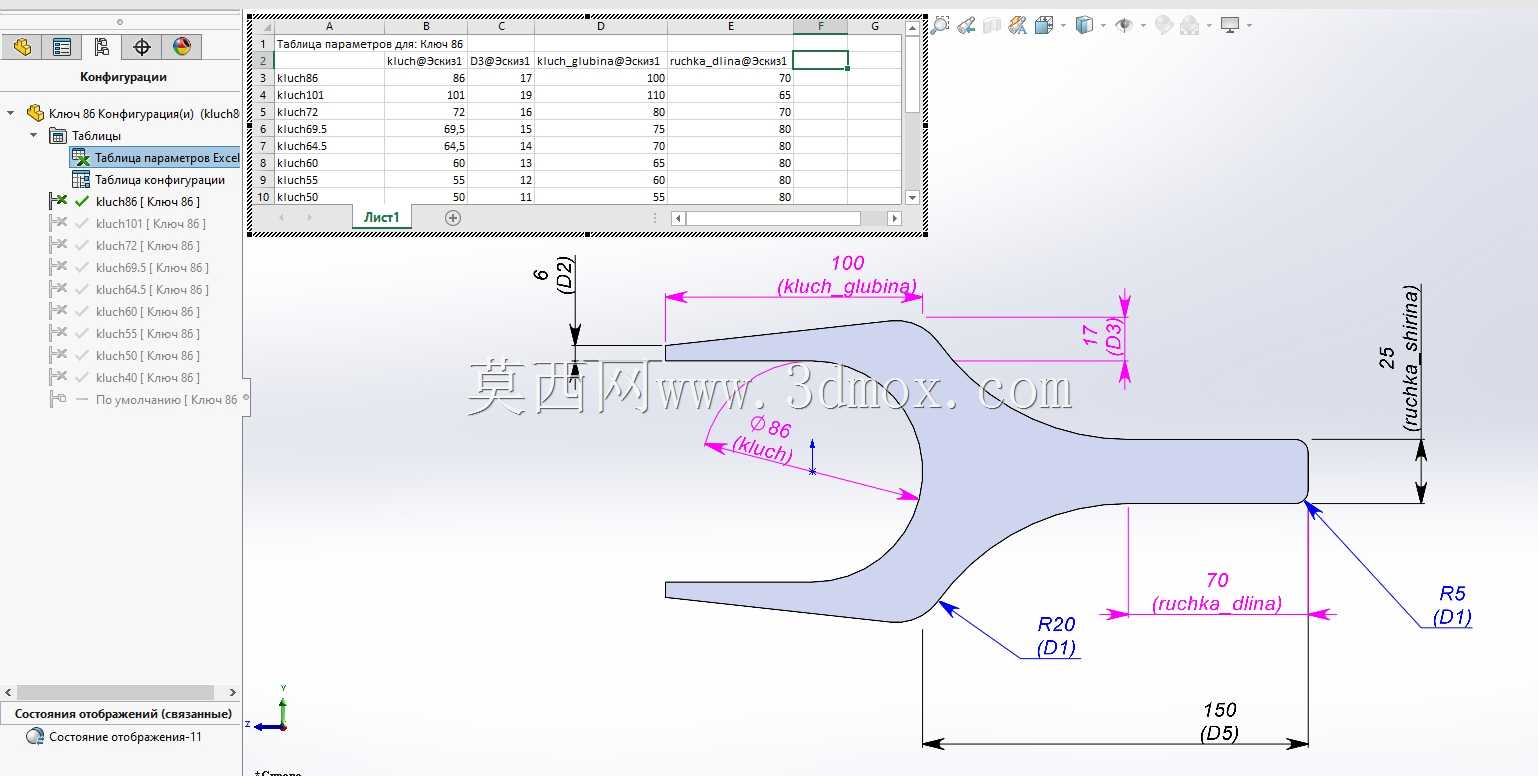Image resolution: width=1538 pixels, height=776 pixels.
Task: Click the left panel horizontal scrollbar right arrow
Action: point(233,692)
